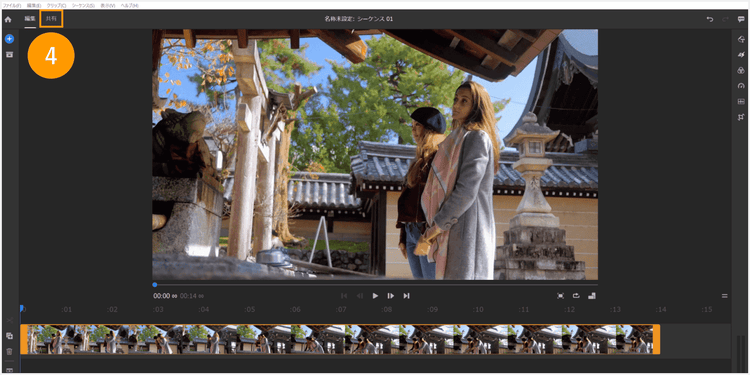750x375 pixels.
Task: Switch to the 共有 (Share) tab
Action: [51, 19]
